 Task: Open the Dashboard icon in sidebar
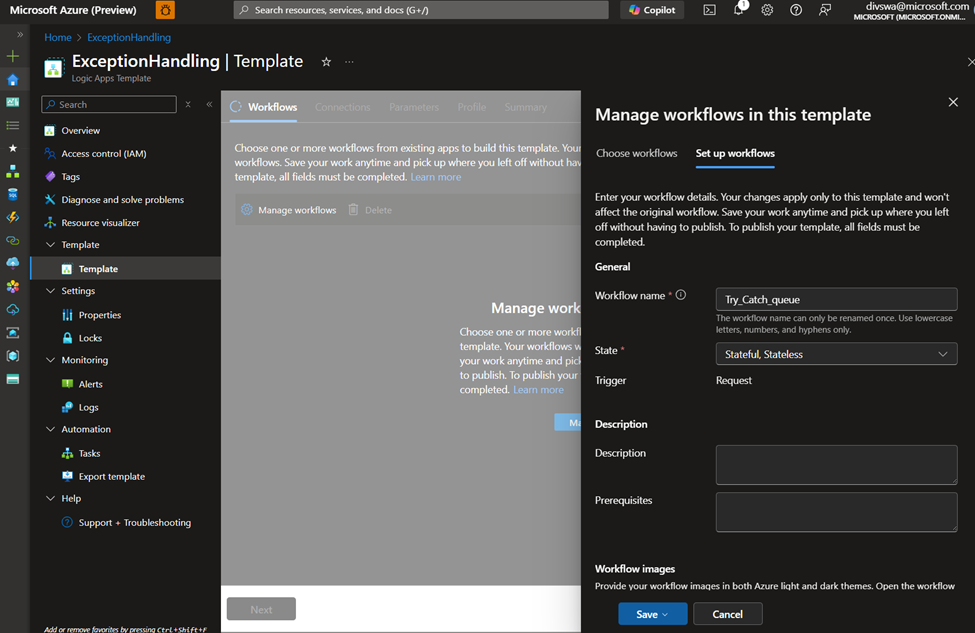click(x=12, y=102)
